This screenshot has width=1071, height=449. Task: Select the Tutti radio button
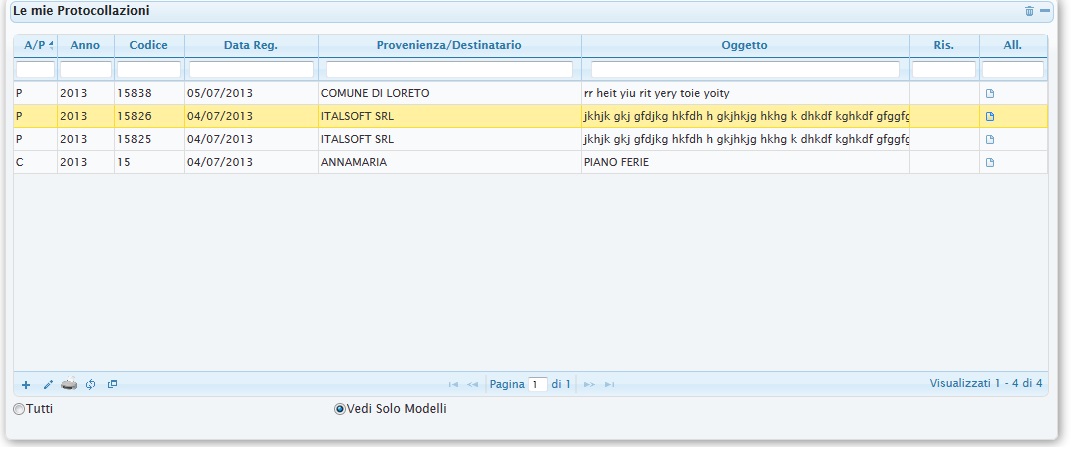click(19, 409)
